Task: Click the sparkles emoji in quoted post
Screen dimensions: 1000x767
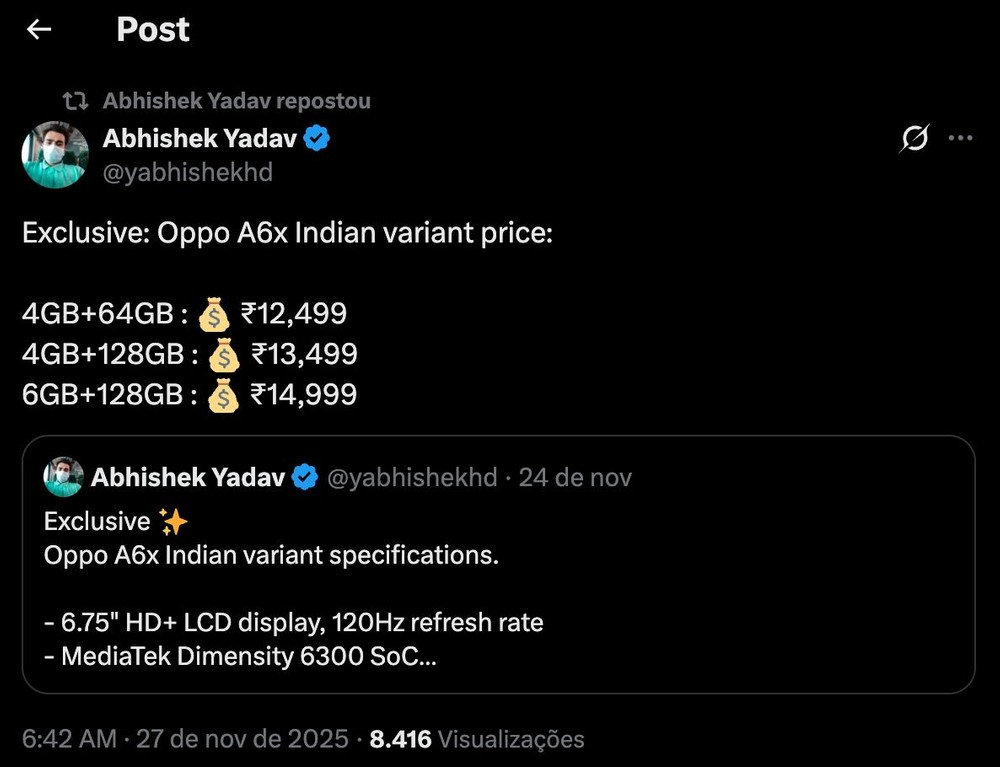Action: (173, 521)
